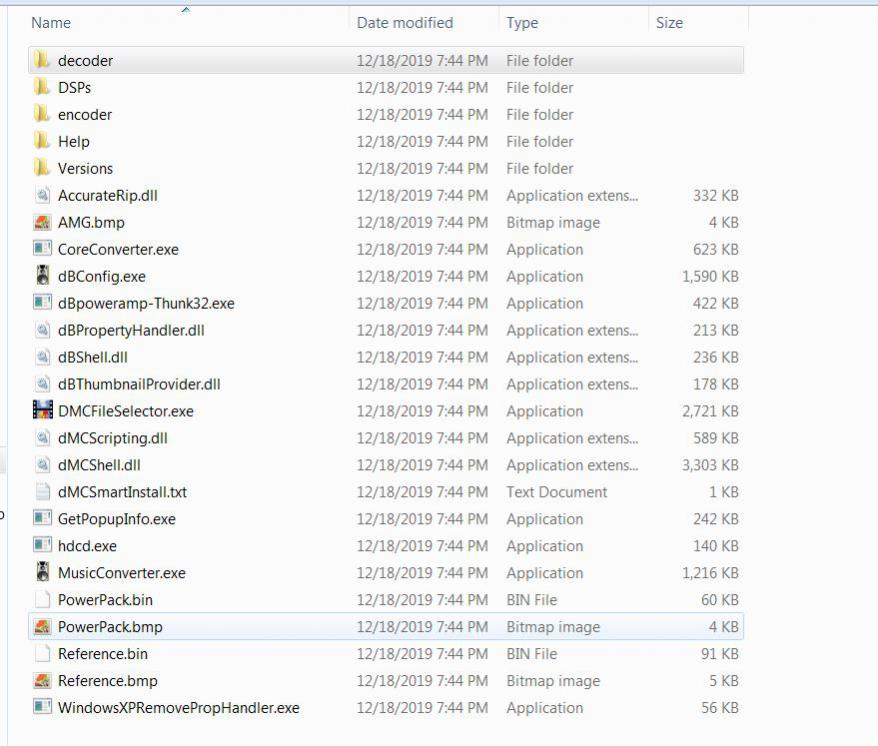Select the hdcd.exe file name
The width and height of the screenshot is (878, 746).
pyautogui.click(x=87, y=546)
